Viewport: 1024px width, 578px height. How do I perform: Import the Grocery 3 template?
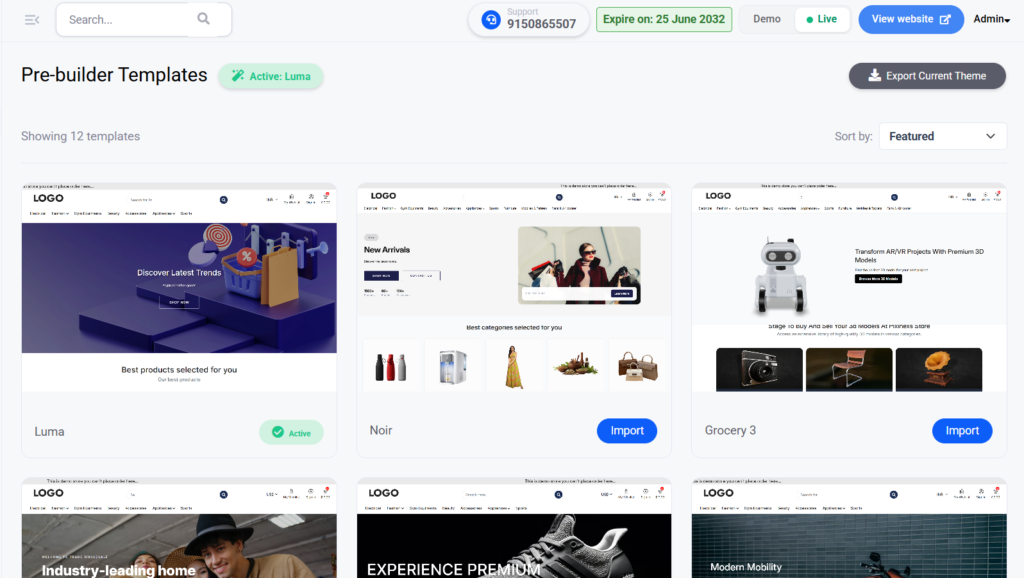(962, 430)
